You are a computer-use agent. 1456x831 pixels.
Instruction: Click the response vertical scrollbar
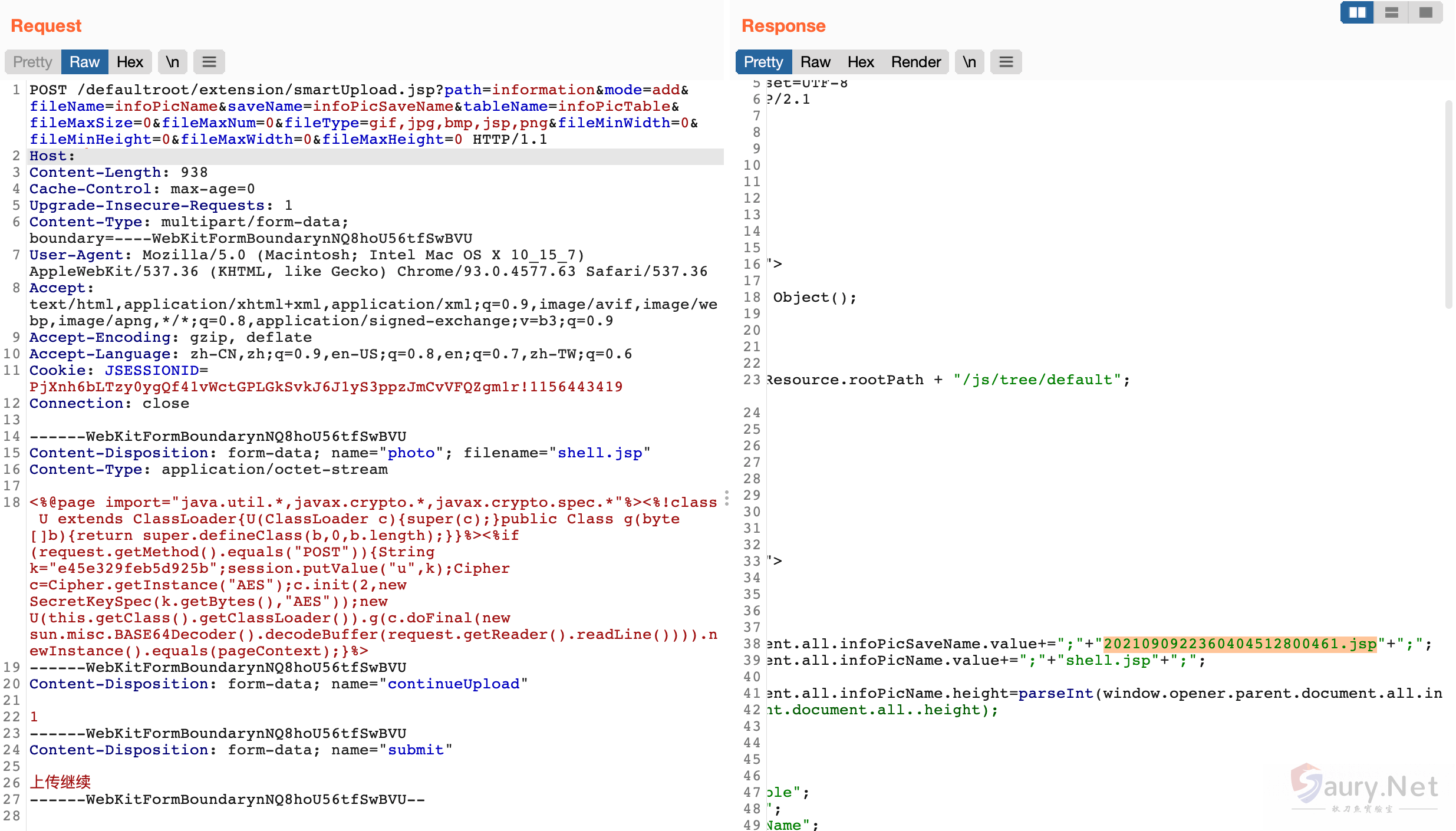click(x=1448, y=203)
